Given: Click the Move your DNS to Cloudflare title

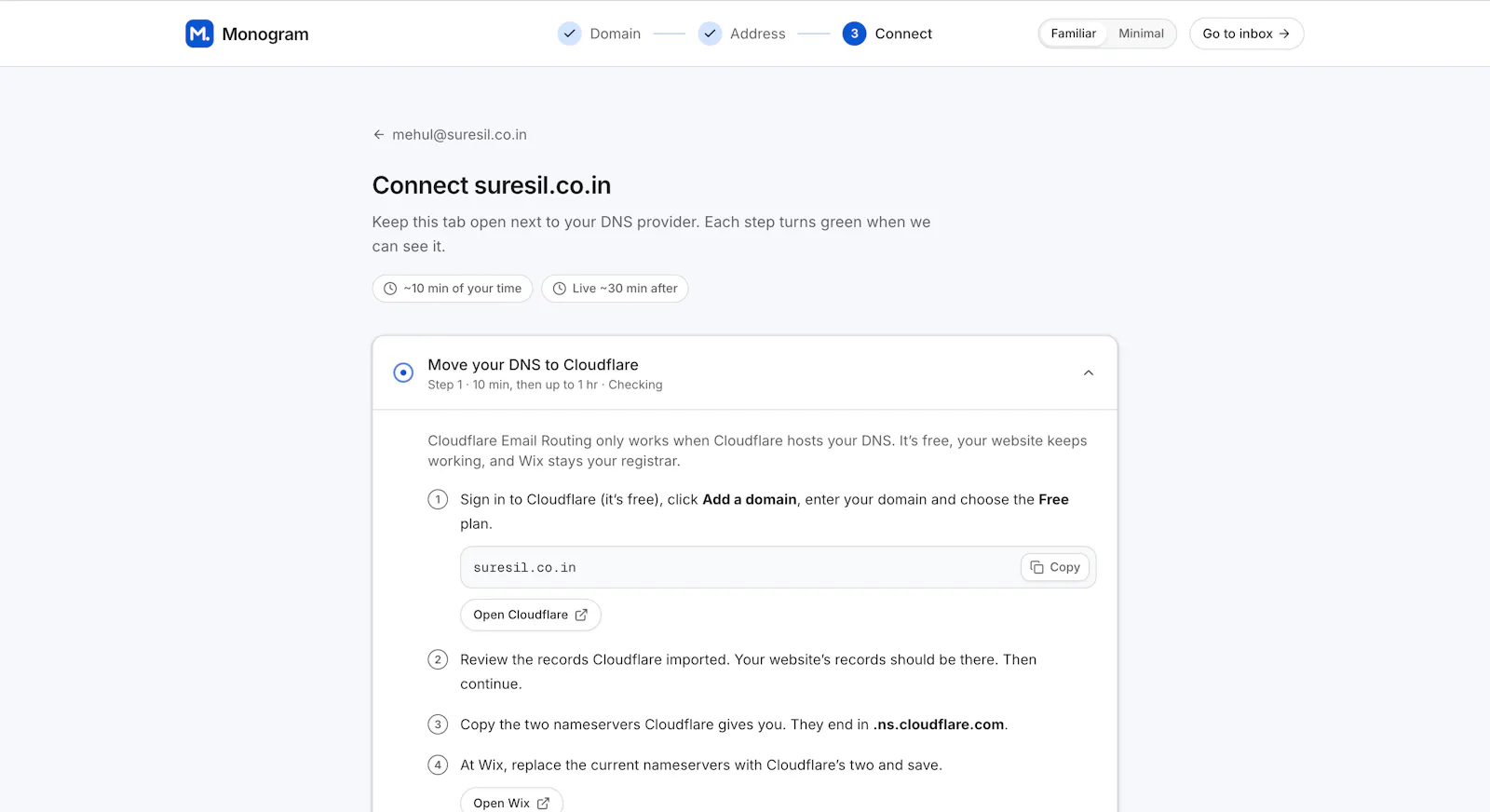Looking at the screenshot, I should [533, 365].
